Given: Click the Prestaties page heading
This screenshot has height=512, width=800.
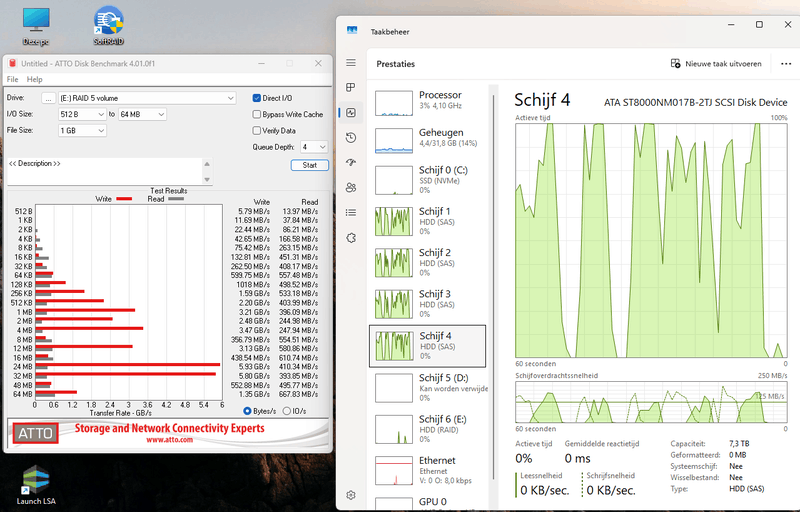Looking at the screenshot, I should coord(395,64).
